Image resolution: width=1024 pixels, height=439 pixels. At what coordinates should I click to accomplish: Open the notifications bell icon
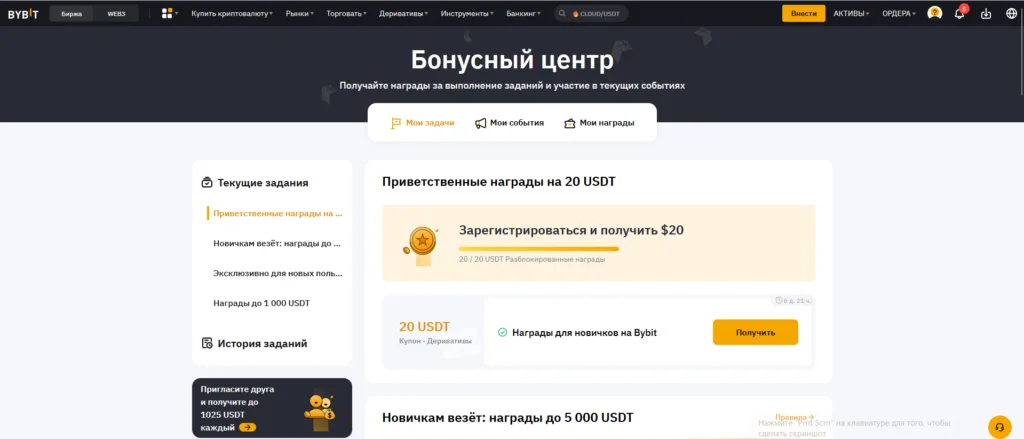(x=959, y=13)
